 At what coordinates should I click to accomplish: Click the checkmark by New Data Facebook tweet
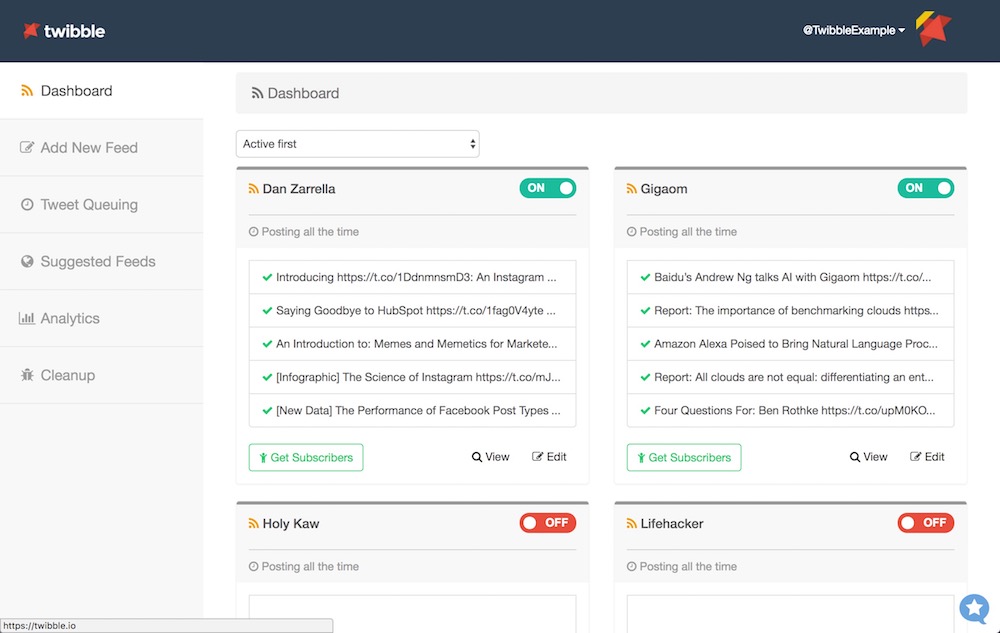click(x=267, y=411)
